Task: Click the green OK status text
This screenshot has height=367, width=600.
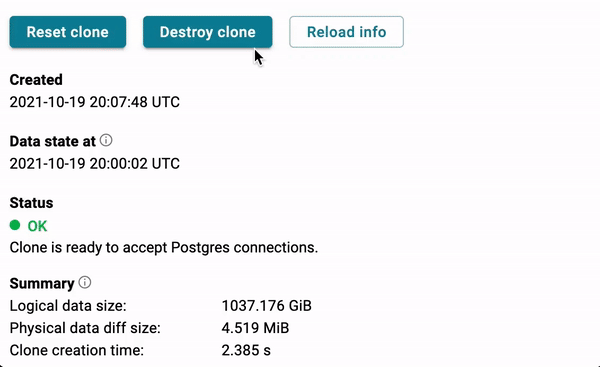Action: (37, 226)
